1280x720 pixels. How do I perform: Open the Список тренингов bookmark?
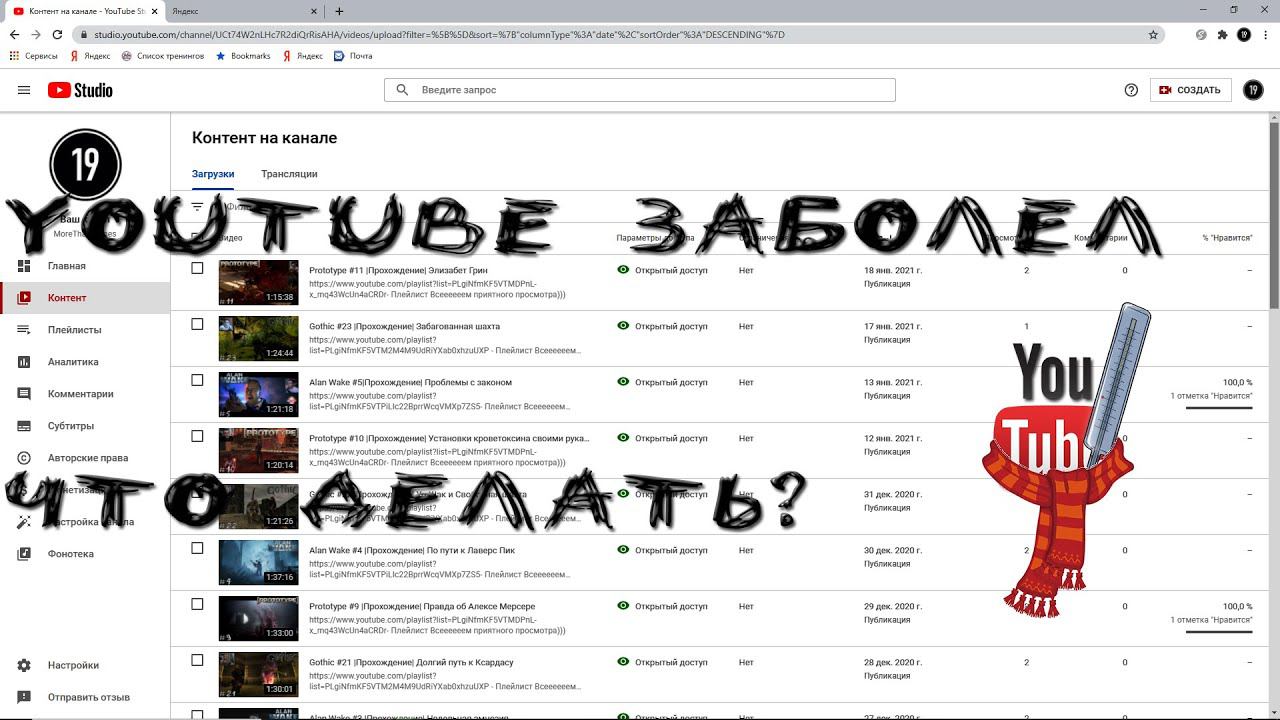163,56
